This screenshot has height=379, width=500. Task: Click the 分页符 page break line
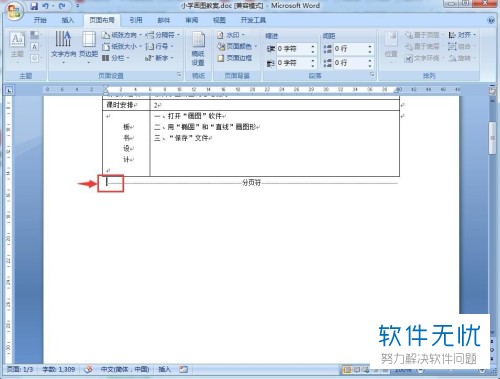click(x=252, y=183)
